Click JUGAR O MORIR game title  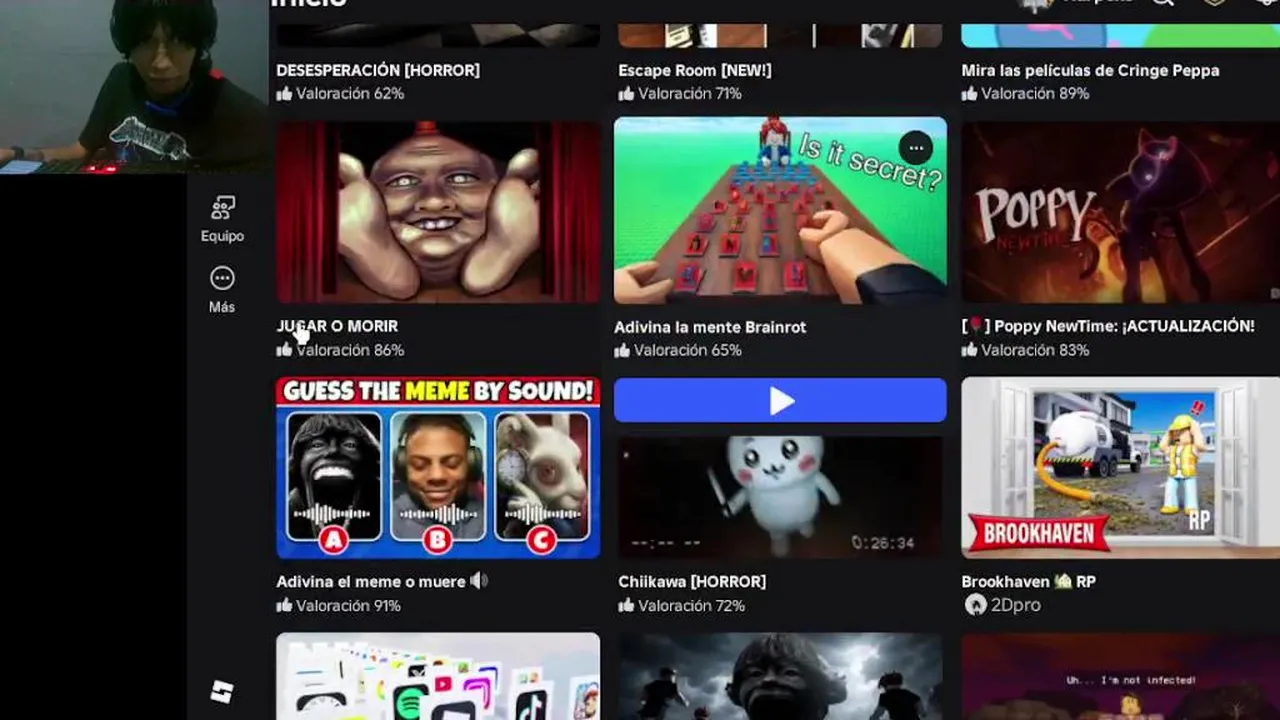[x=337, y=326]
